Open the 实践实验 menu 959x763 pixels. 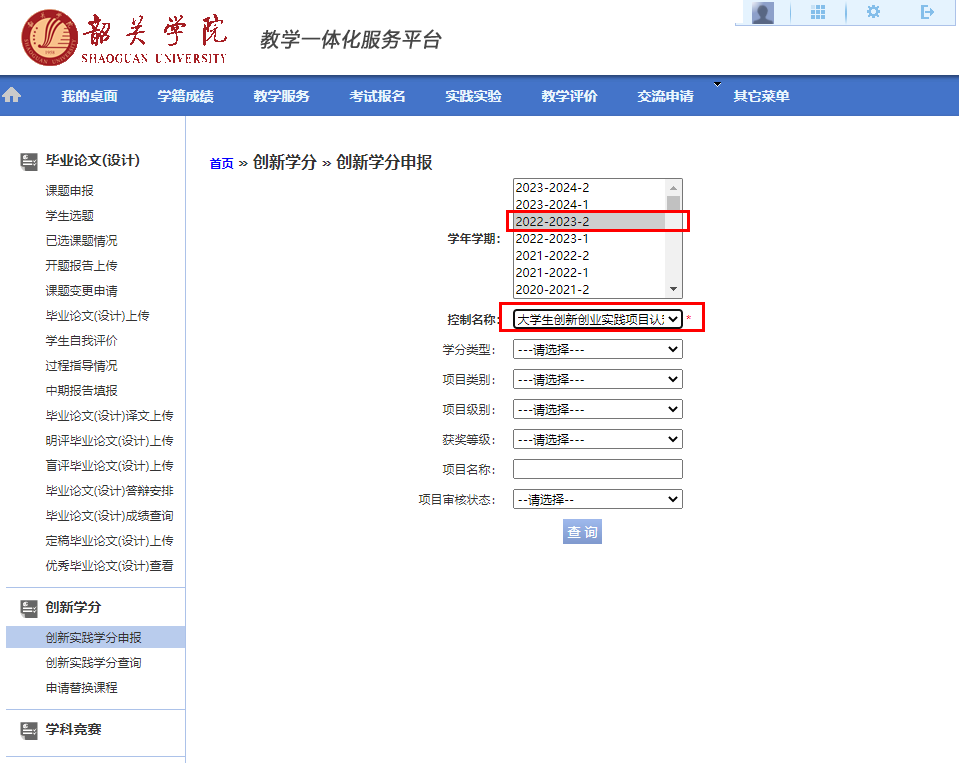[x=473, y=96]
